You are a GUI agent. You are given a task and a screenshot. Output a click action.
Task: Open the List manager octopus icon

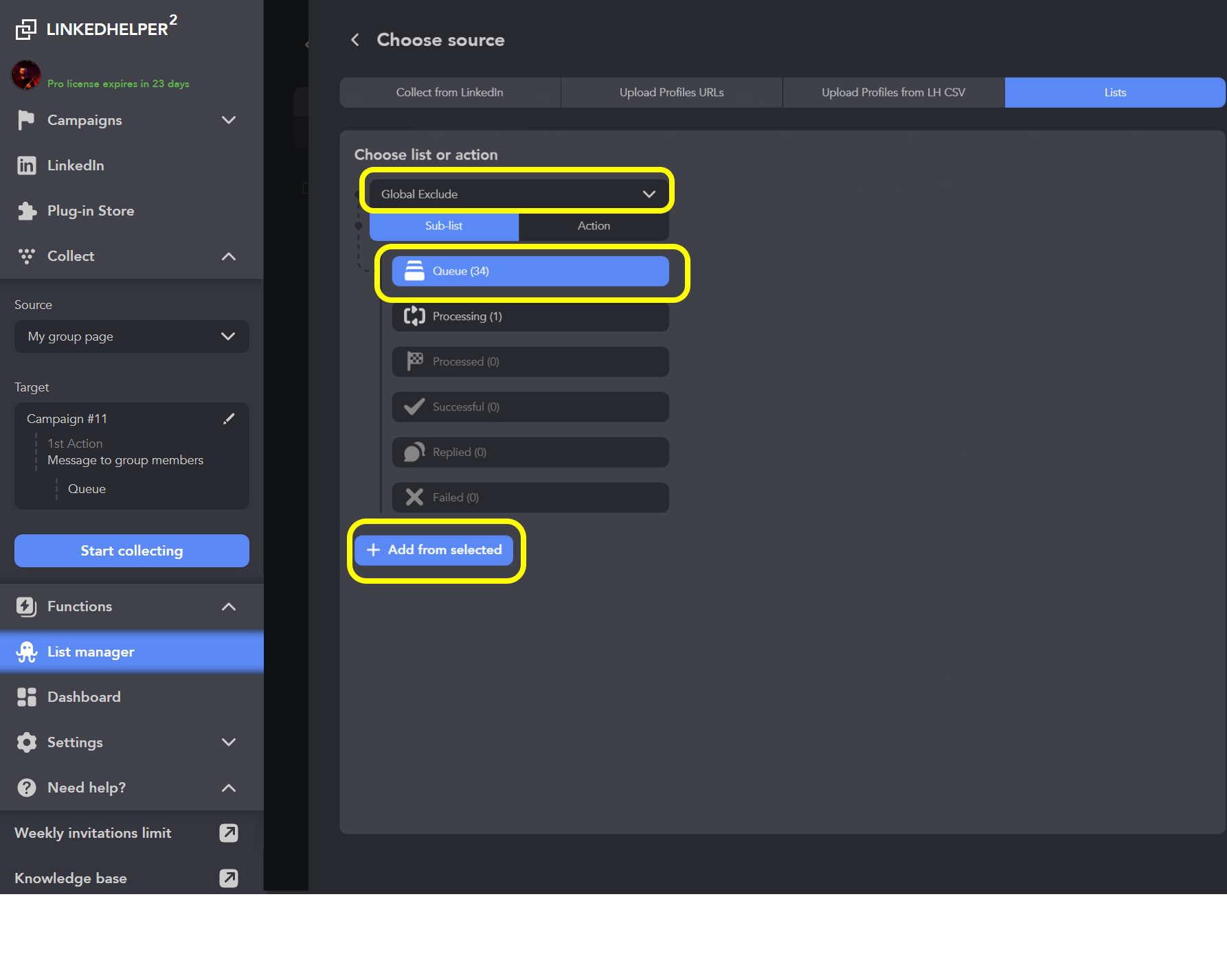tap(26, 652)
